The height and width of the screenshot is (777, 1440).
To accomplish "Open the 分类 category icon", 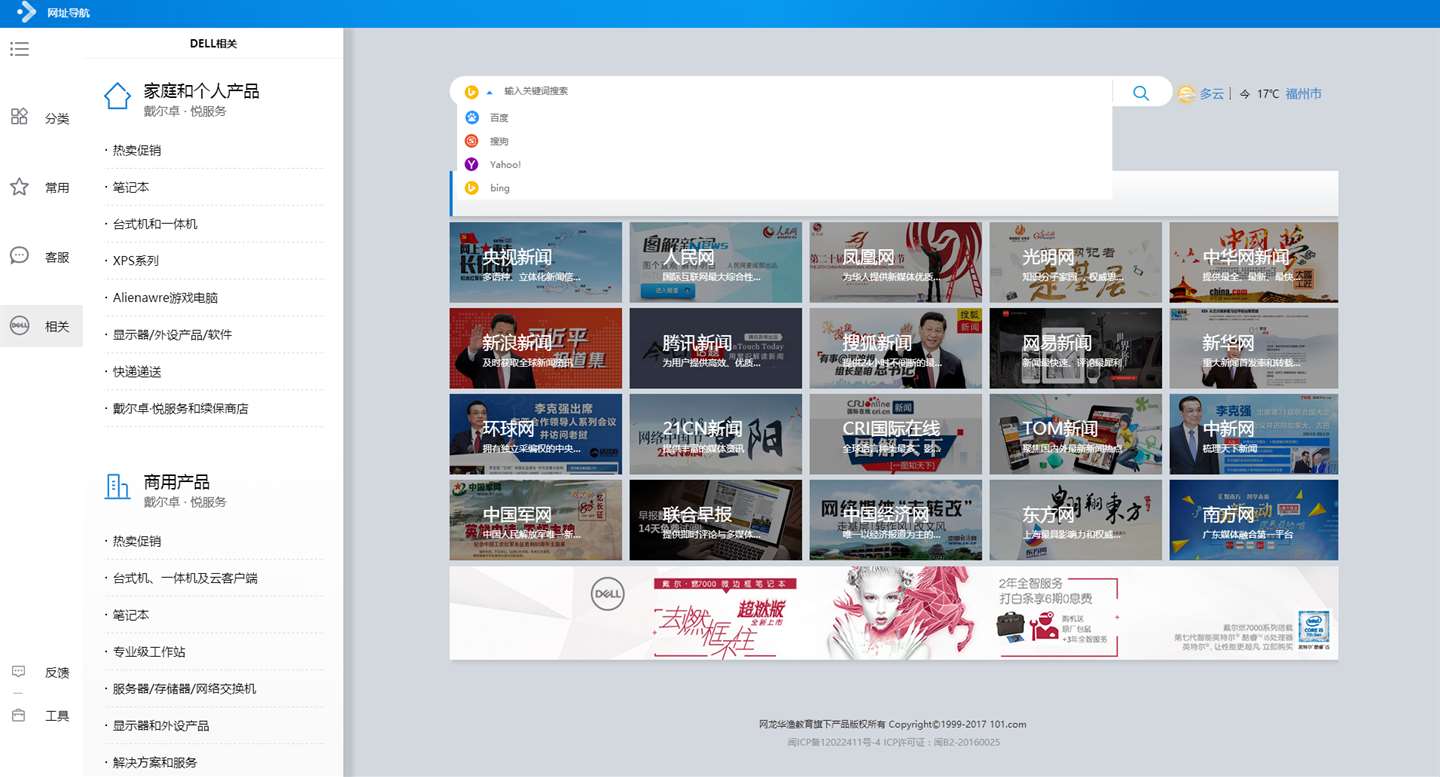I will [19, 117].
